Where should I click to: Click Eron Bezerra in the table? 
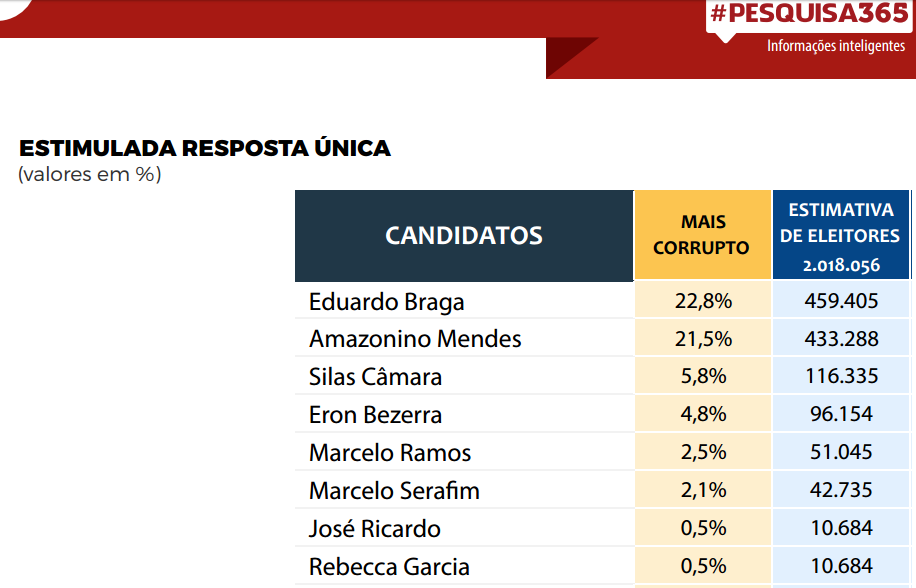(375, 415)
